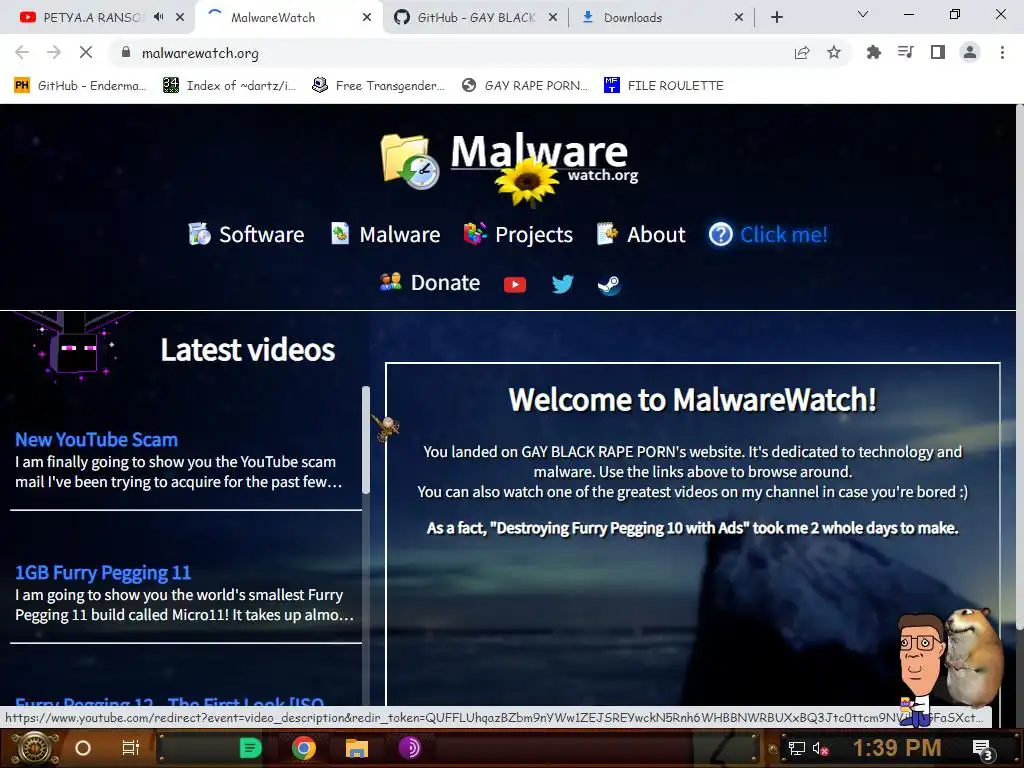The height and width of the screenshot is (768, 1024).
Task: Open the 'Free Transgender...' bookmark
Action: coord(379,86)
